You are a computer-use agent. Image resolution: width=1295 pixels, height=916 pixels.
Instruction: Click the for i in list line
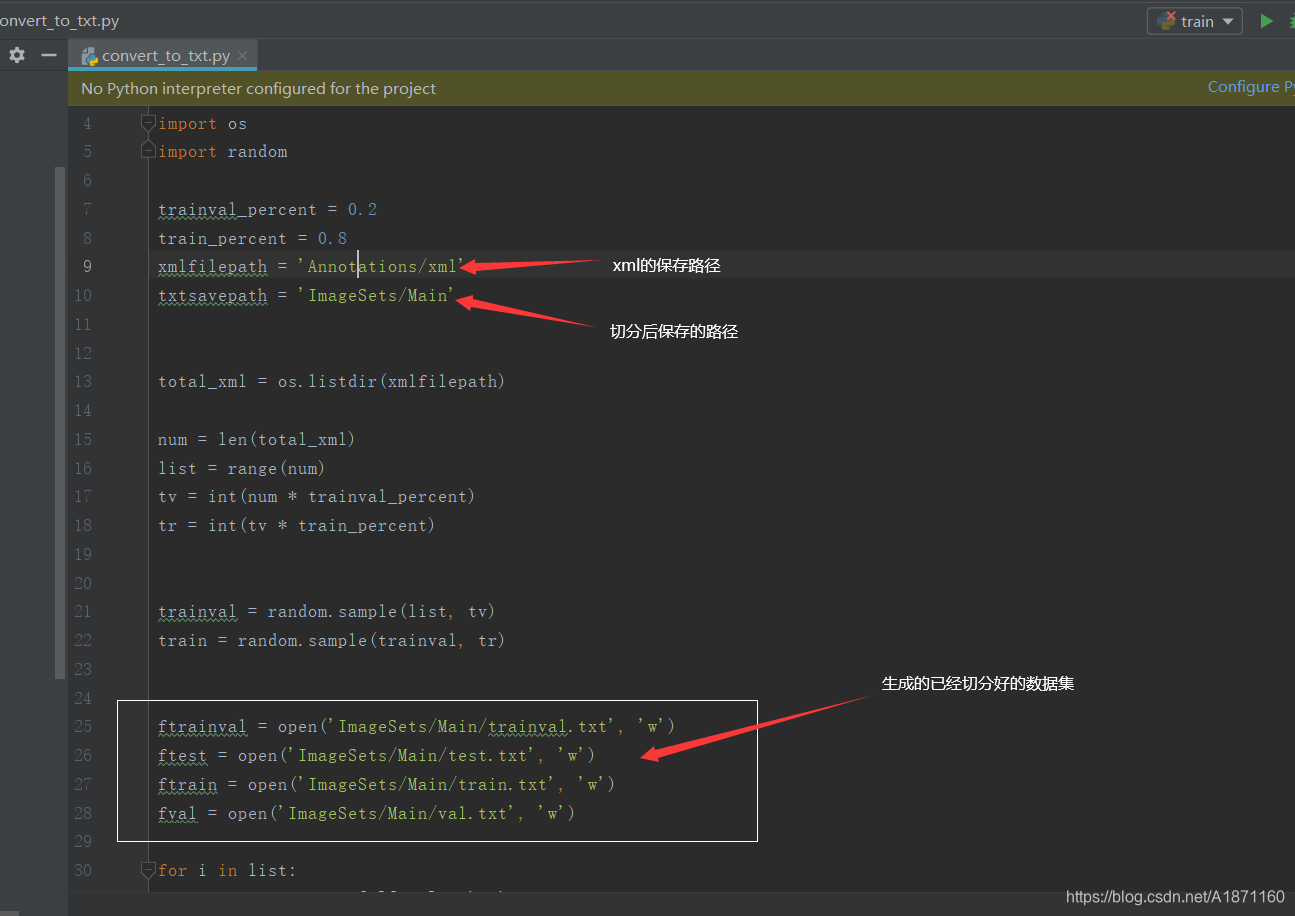coord(228,871)
